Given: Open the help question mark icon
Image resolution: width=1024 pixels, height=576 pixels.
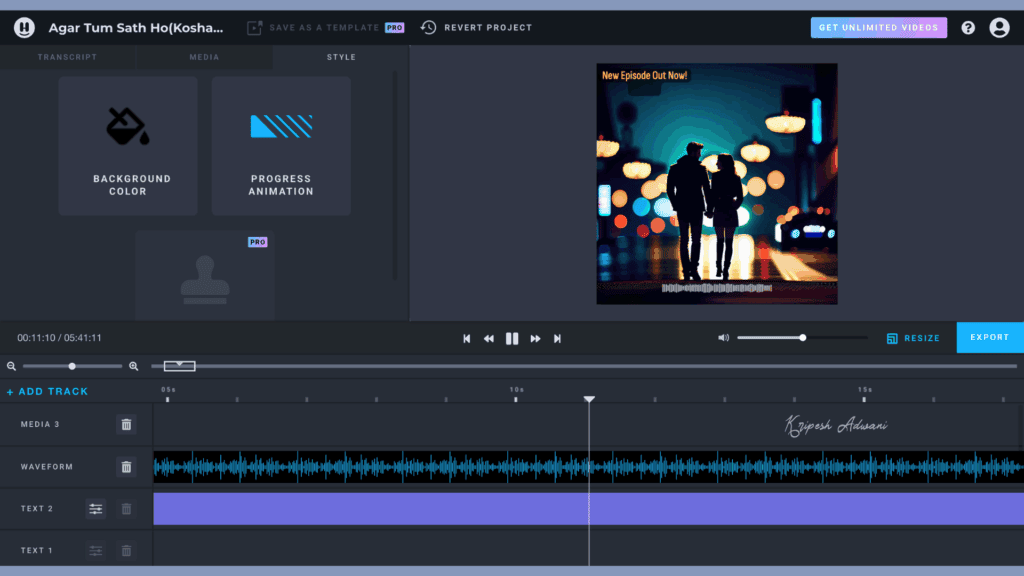Looking at the screenshot, I should [x=968, y=28].
